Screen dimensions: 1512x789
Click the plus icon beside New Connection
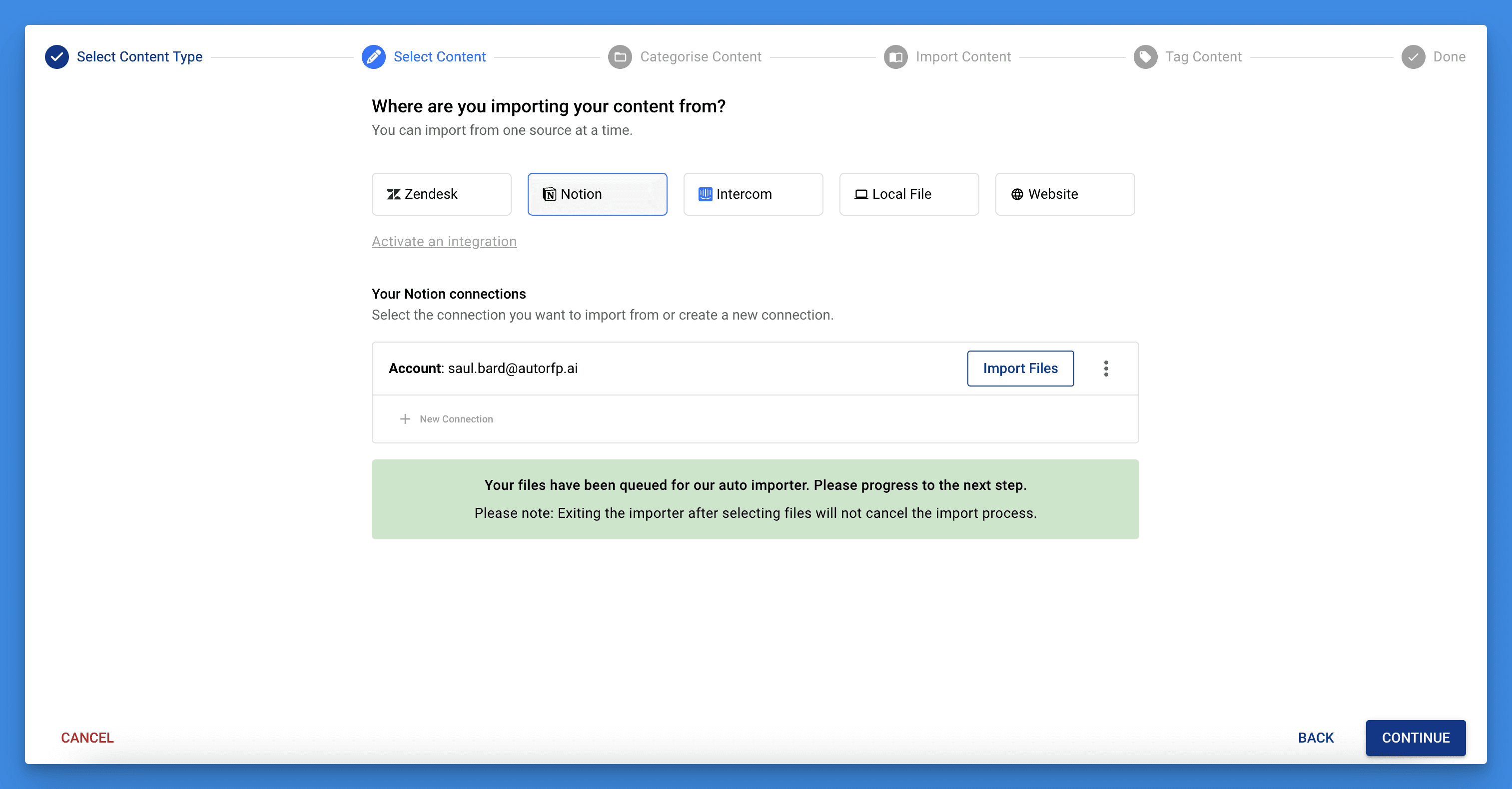[405, 419]
